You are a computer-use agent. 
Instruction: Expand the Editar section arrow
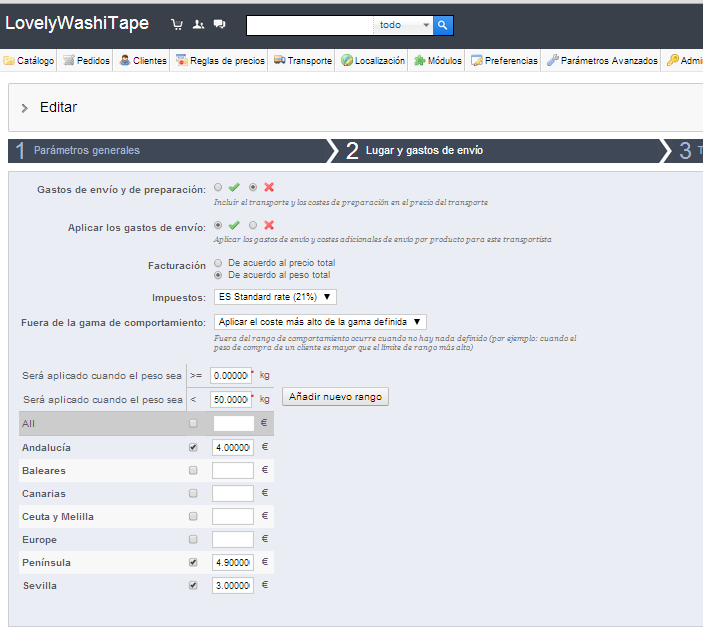coord(25,108)
